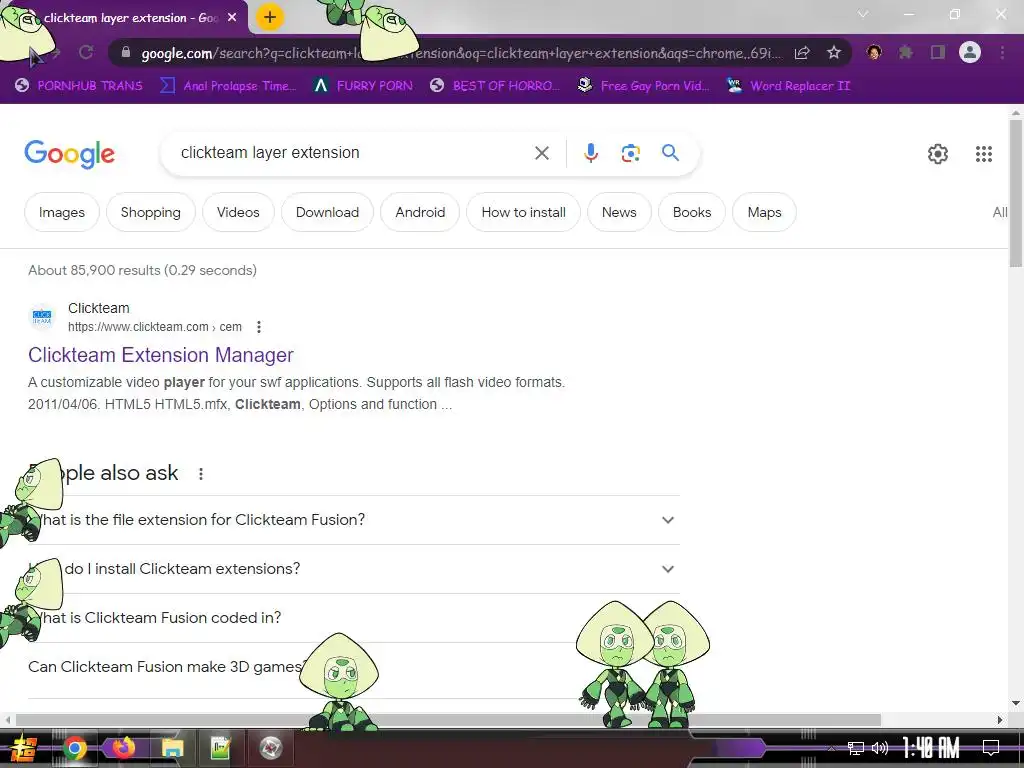
Task: Filter results by Shopping
Action: pyautogui.click(x=150, y=212)
